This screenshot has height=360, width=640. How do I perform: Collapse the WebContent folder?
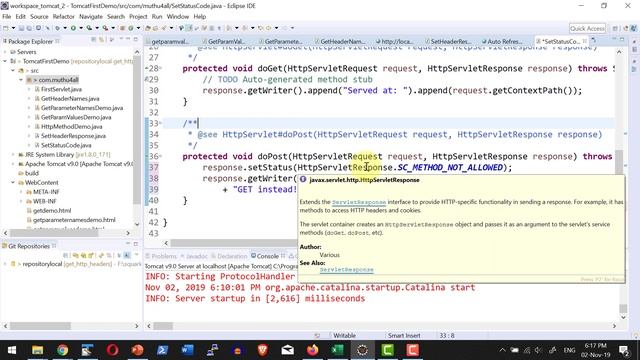13,182
